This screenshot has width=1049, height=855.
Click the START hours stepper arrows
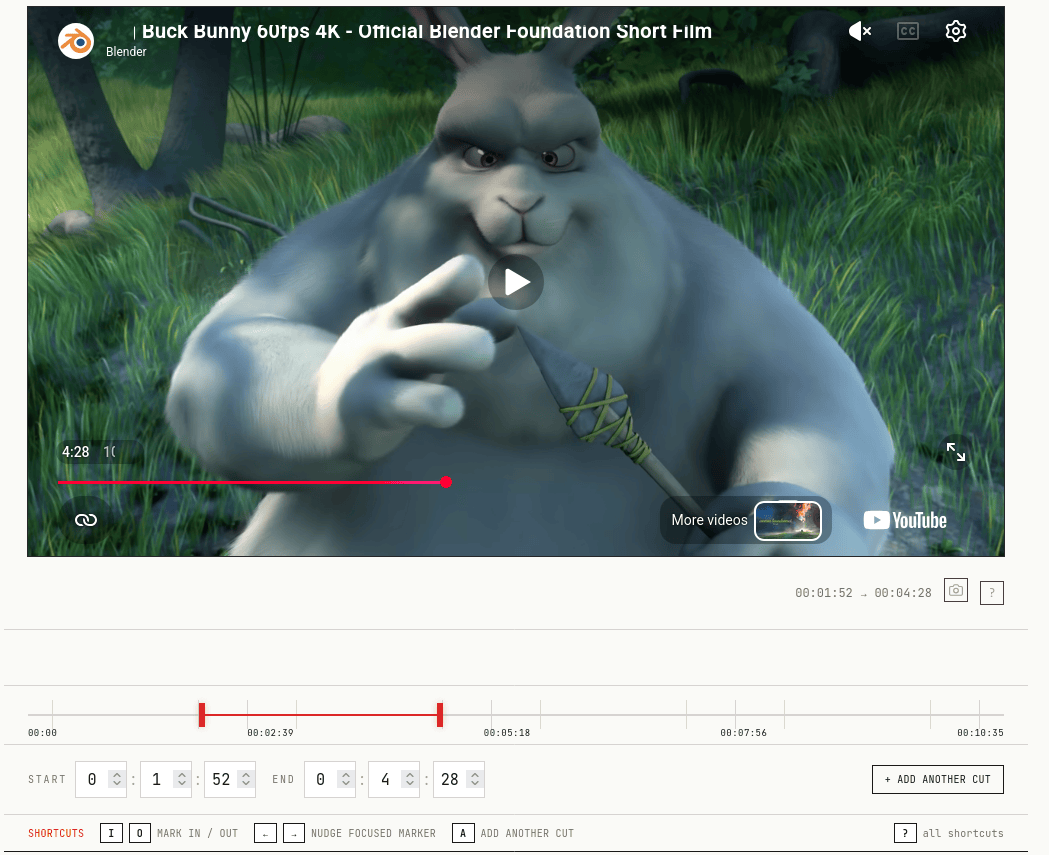pyautogui.click(x=117, y=779)
